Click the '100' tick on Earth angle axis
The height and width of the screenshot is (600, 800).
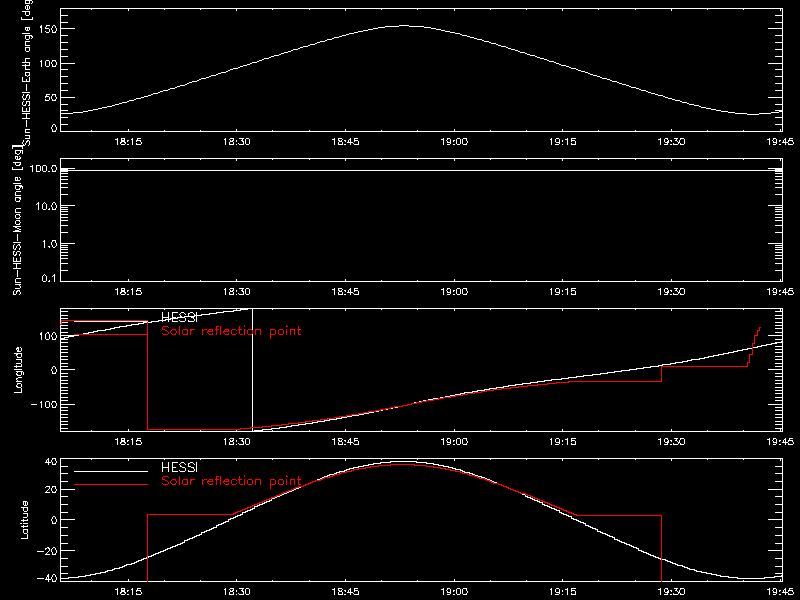[47, 64]
